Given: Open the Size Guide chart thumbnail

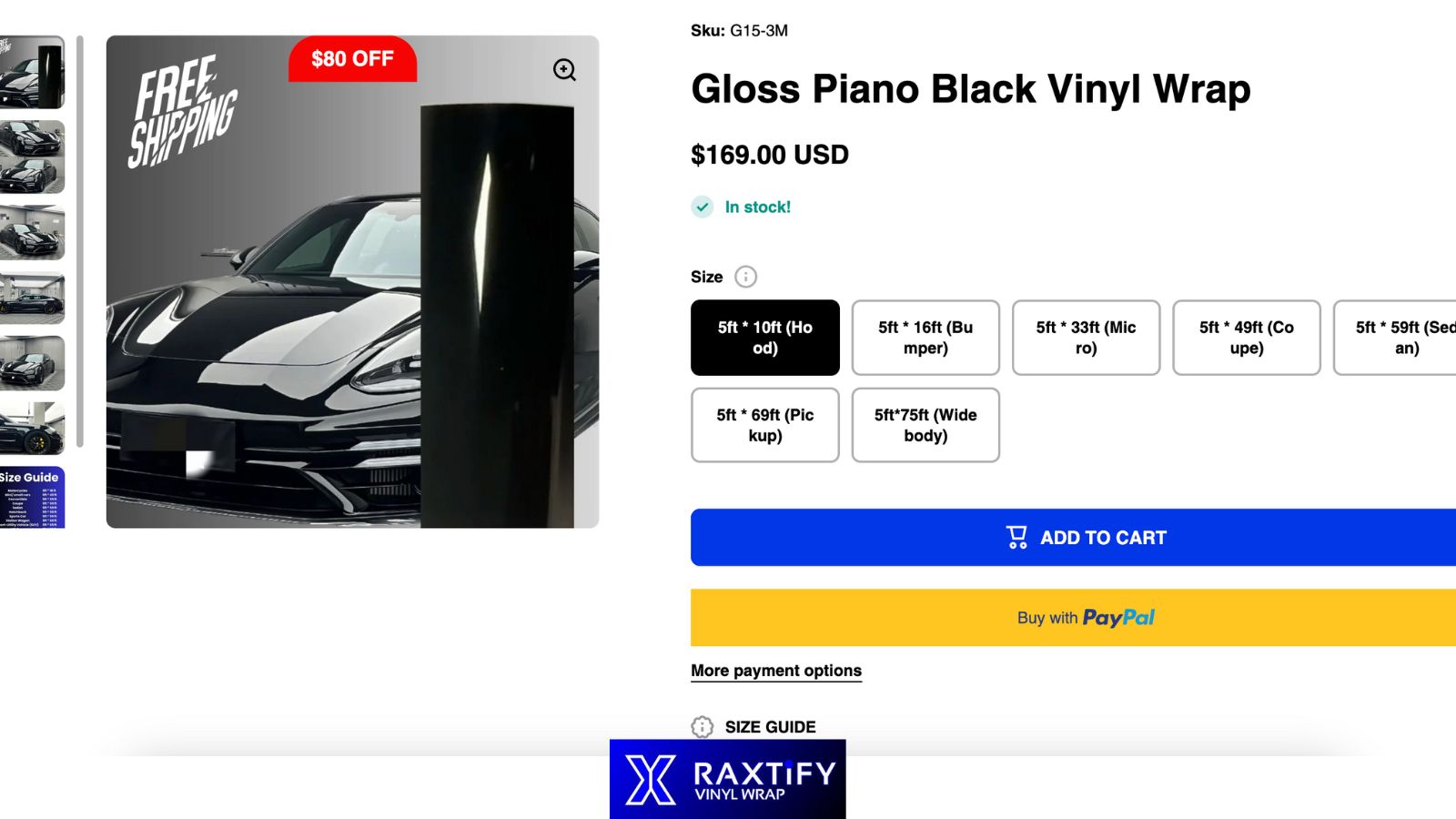Looking at the screenshot, I should [32, 498].
